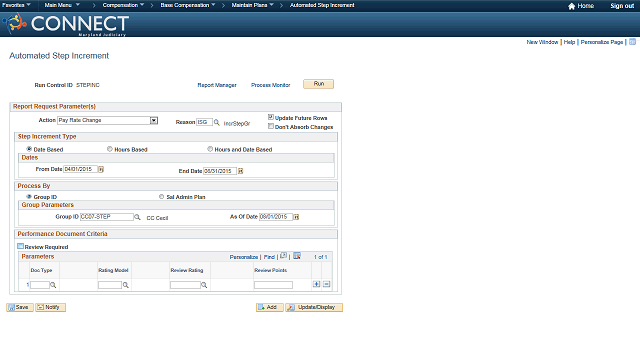Viewport: 640px width, 360px height.
Task: Select Group ID radio button
Action: 29,197
